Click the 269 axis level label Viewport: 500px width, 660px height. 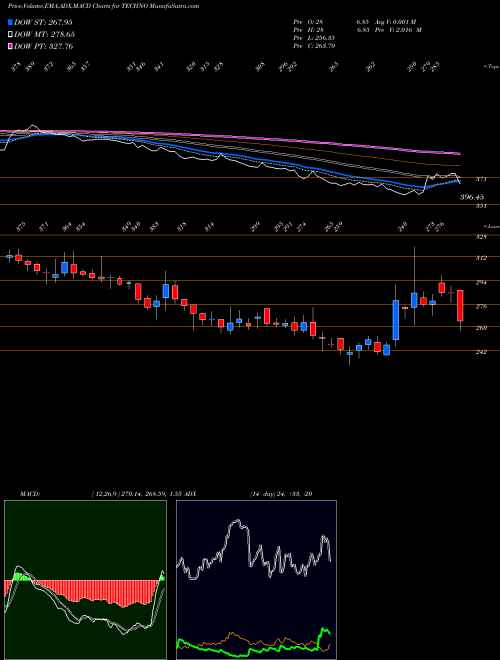(x=481, y=328)
